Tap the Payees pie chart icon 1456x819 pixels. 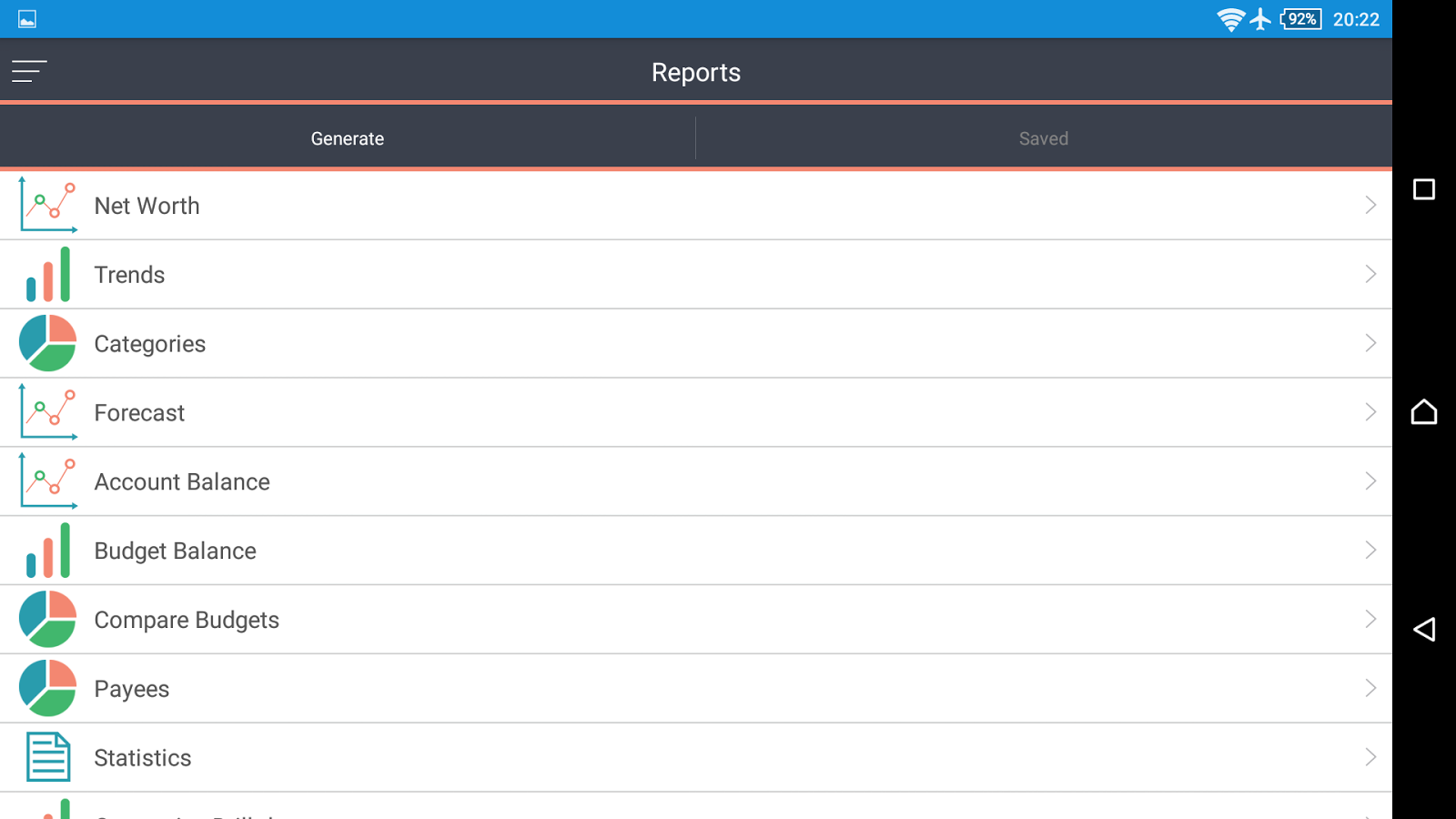tap(48, 688)
